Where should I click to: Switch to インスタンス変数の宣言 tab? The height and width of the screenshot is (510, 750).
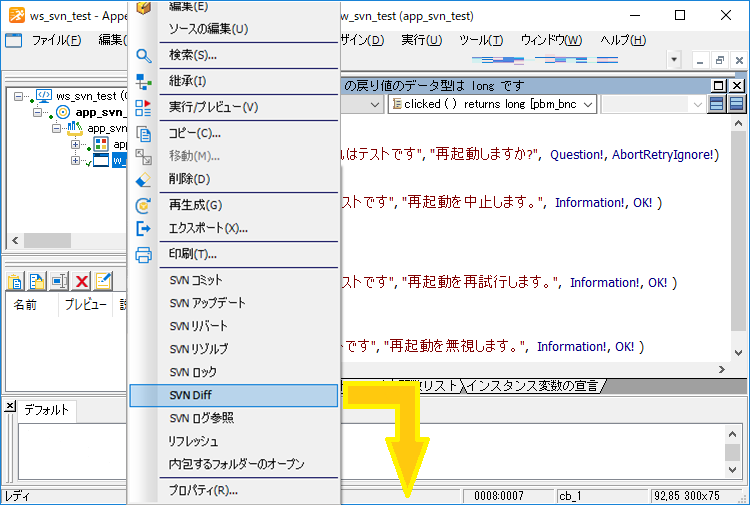click(532, 386)
